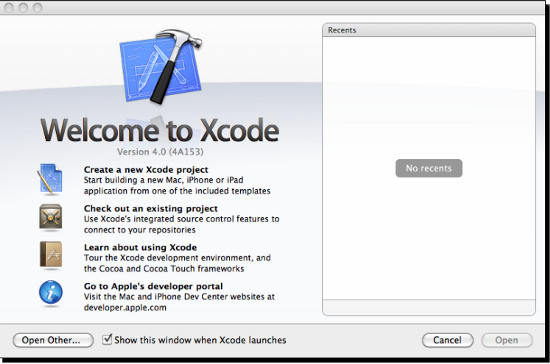Click the blue info developer portal icon

tap(51, 292)
